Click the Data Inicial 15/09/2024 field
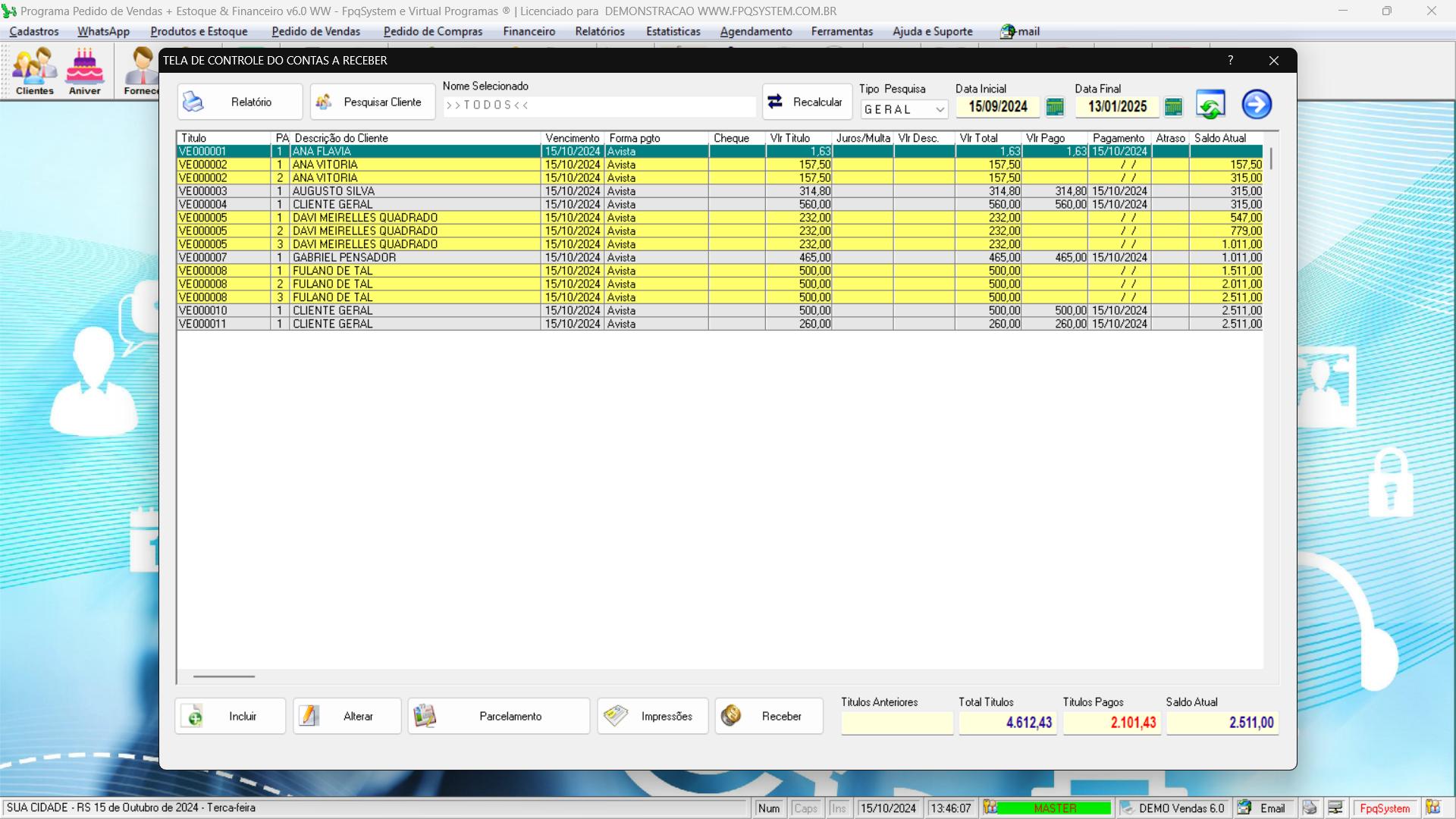The height and width of the screenshot is (819, 1456). (x=998, y=107)
